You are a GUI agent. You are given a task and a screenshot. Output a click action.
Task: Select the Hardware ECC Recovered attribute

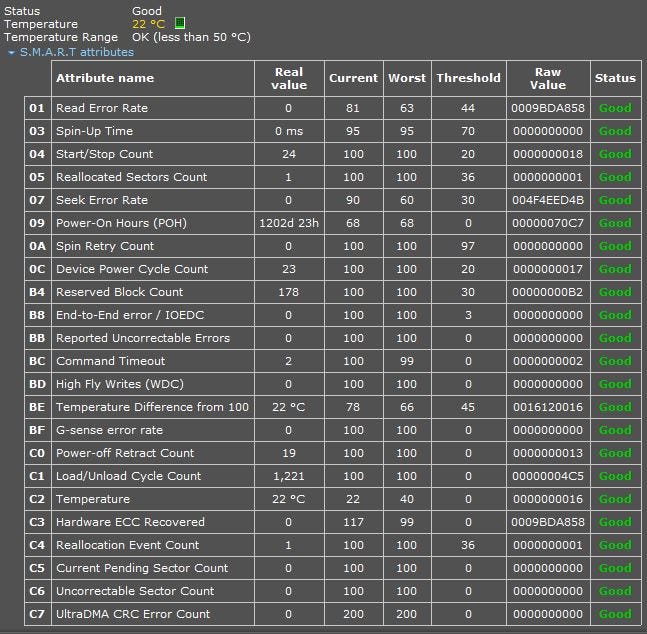pyautogui.click(x=130, y=522)
